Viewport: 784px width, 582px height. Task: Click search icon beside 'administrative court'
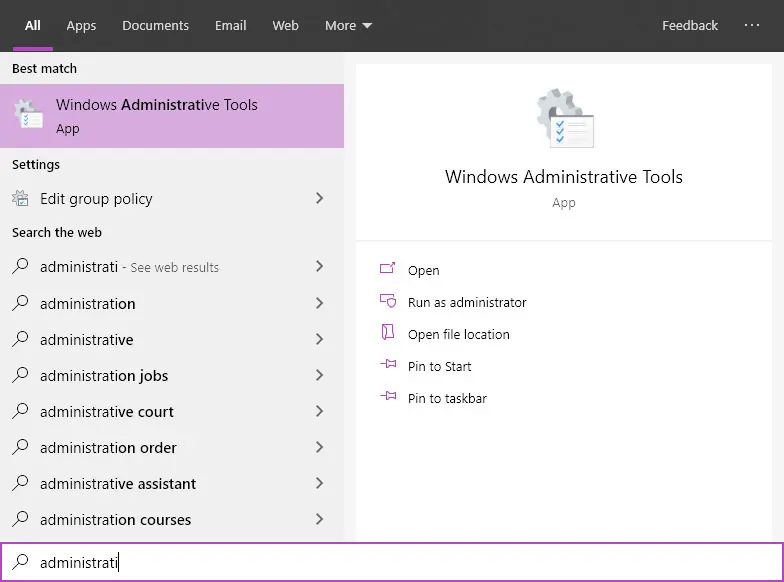click(20, 411)
